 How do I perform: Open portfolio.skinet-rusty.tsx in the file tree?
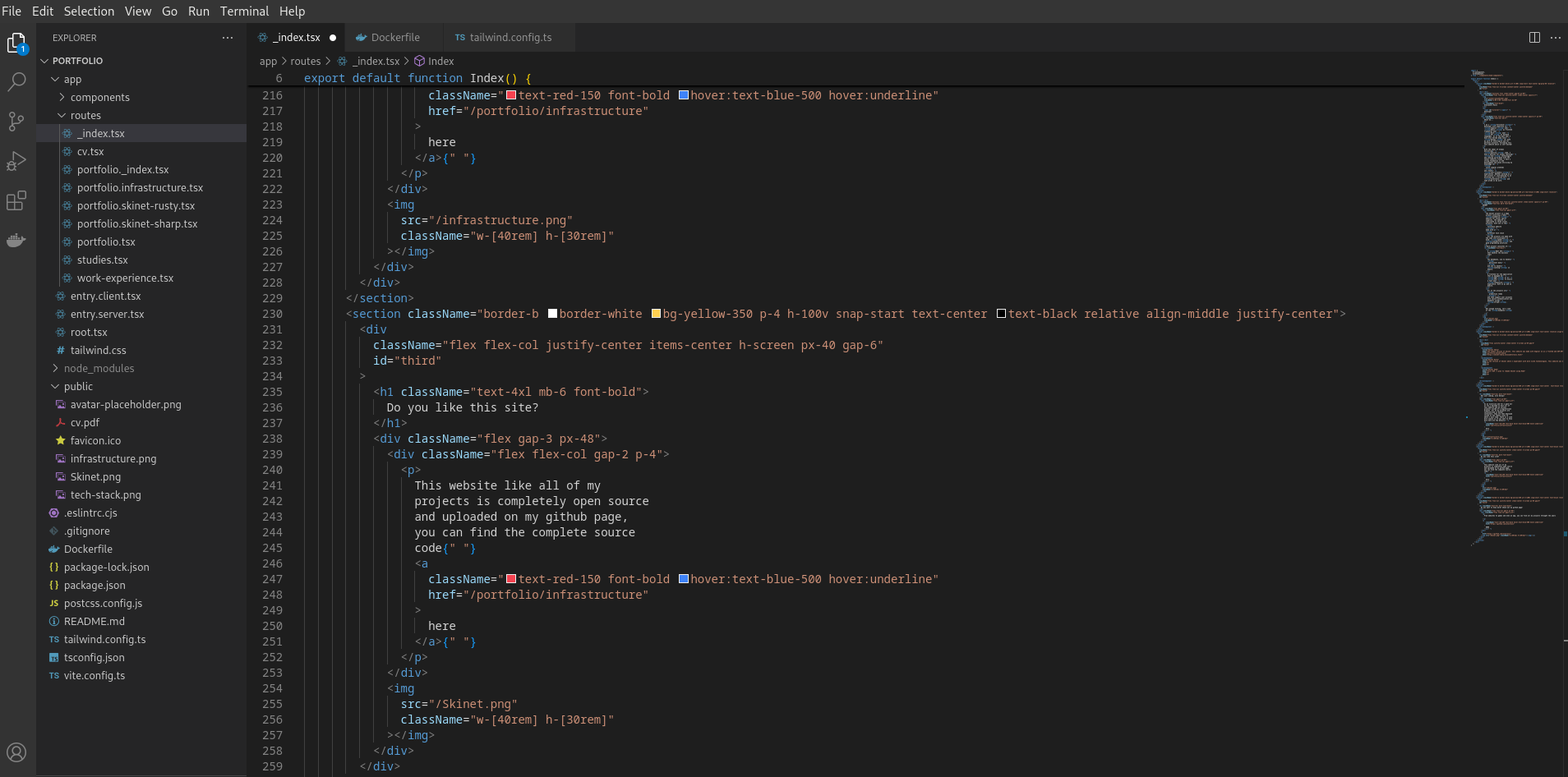(136, 206)
